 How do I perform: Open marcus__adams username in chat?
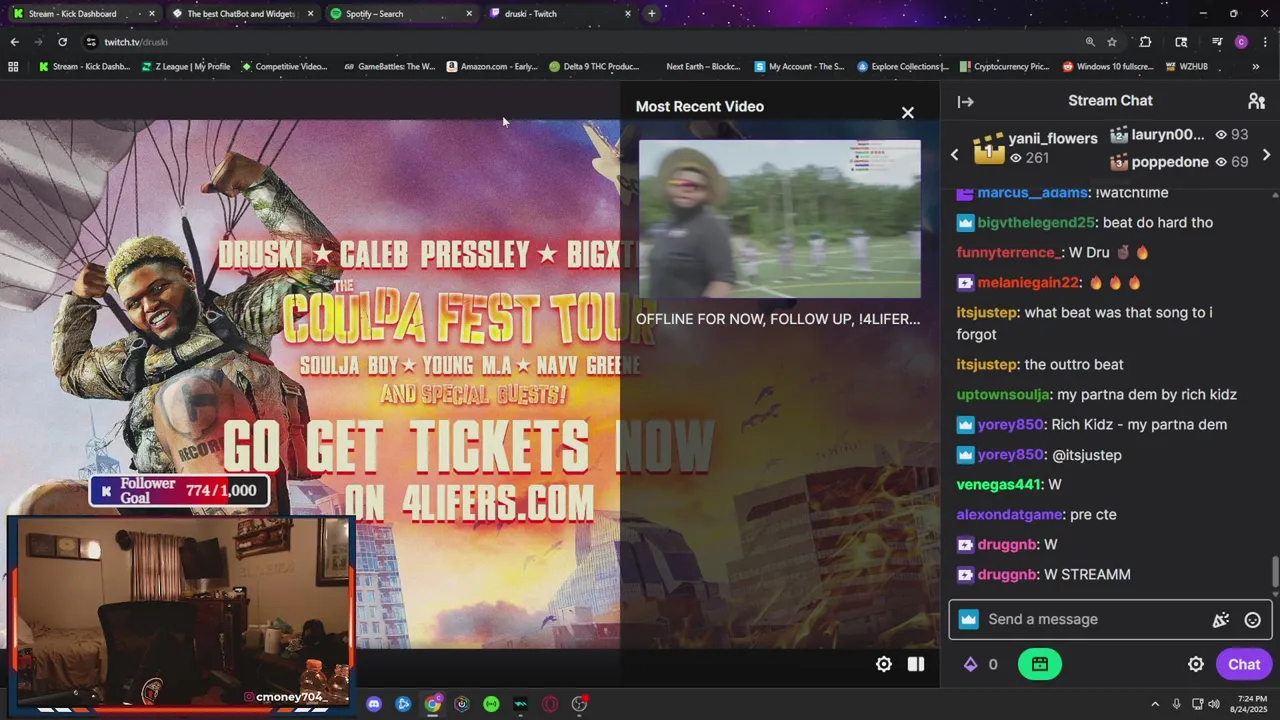pyautogui.click(x=1032, y=193)
